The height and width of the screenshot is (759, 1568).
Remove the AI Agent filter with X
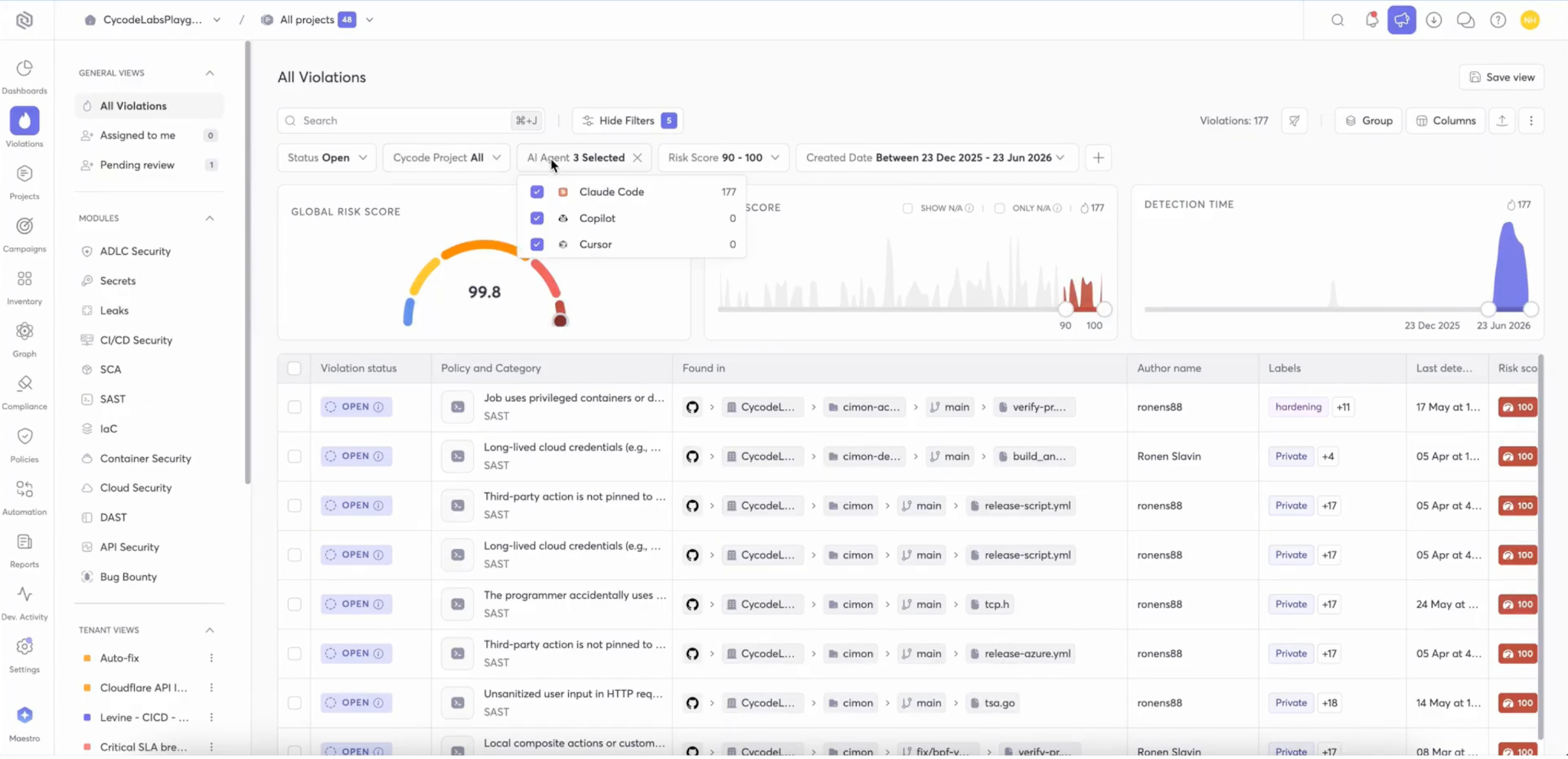pyautogui.click(x=637, y=158)
